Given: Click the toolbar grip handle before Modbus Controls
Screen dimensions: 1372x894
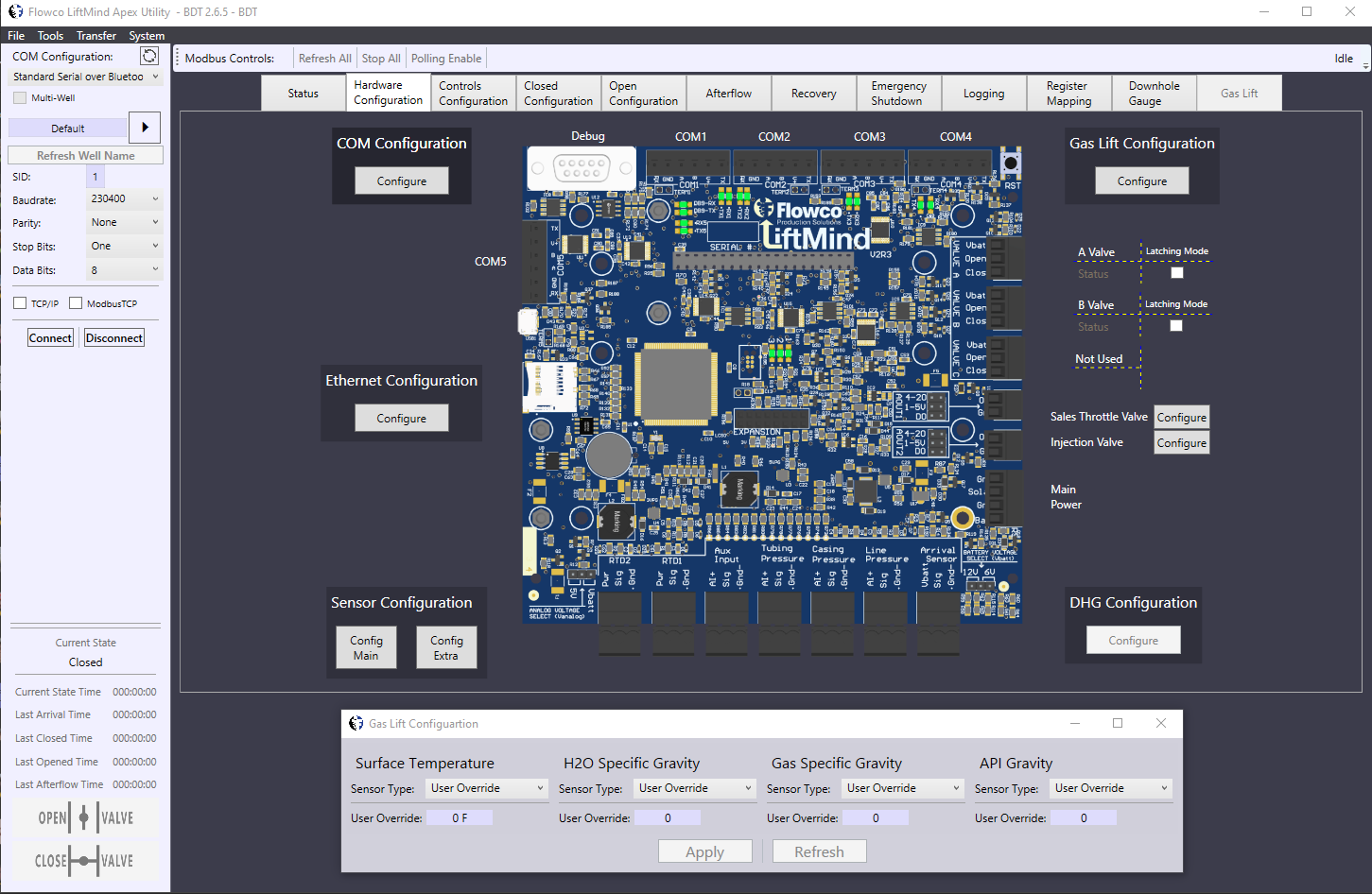Looking at the screenshot, I should coord(178,58).
